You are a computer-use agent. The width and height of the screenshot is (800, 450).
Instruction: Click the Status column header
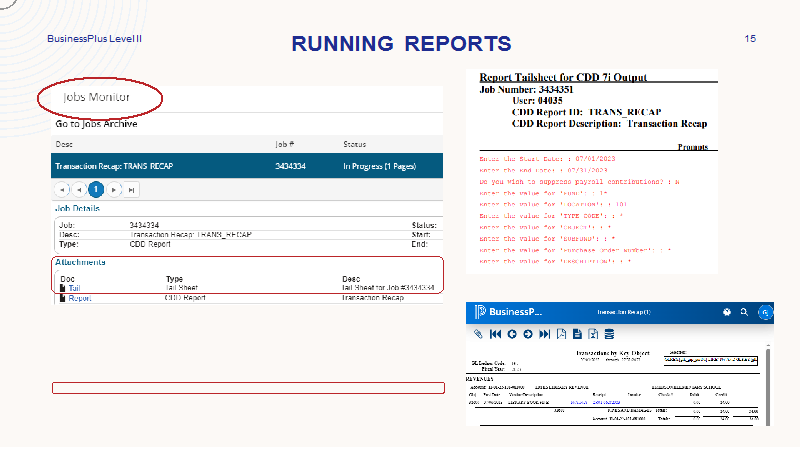click(355, 144)
